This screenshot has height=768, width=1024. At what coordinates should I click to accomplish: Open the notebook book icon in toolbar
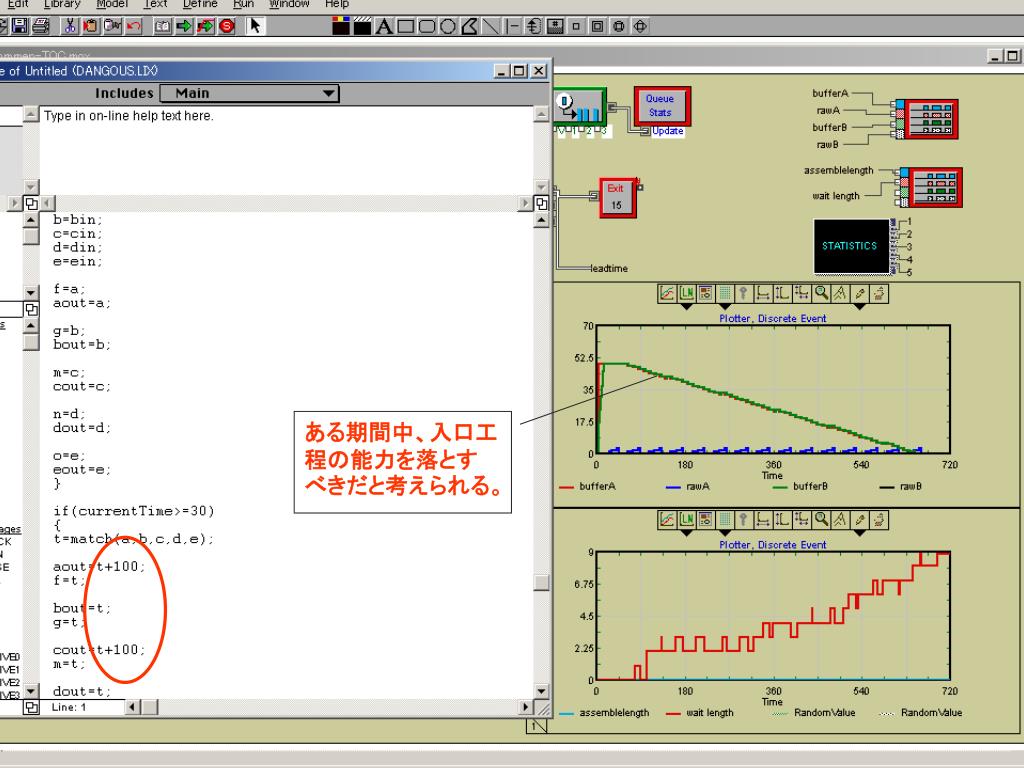(x=163, y=26)
